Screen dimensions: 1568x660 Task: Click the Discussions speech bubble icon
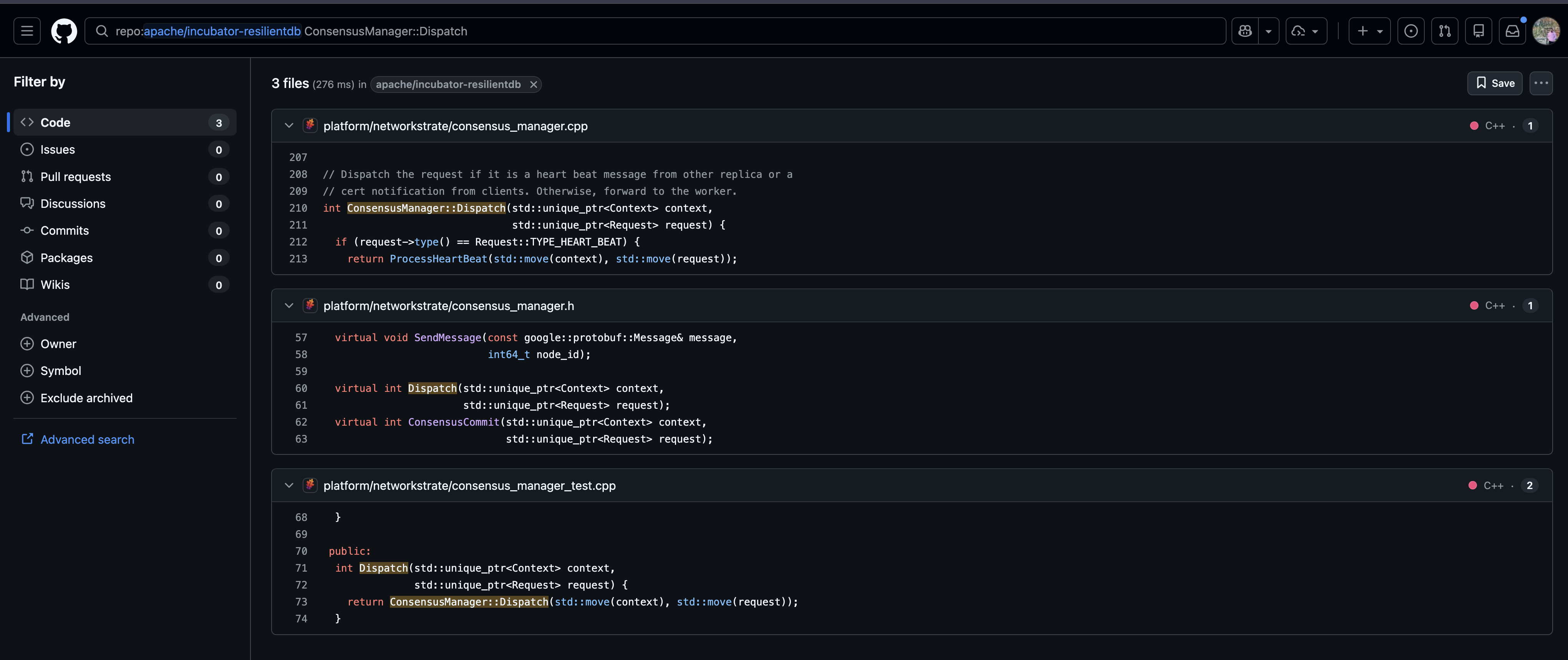[x=27, y=203]
